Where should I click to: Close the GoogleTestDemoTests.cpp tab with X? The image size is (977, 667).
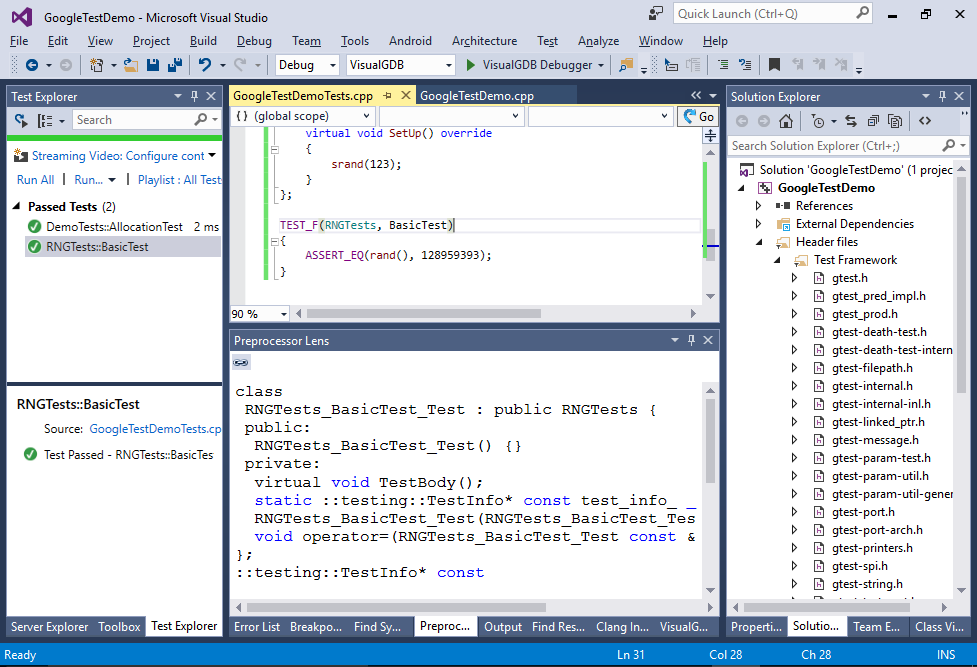[x=406, y=95]
